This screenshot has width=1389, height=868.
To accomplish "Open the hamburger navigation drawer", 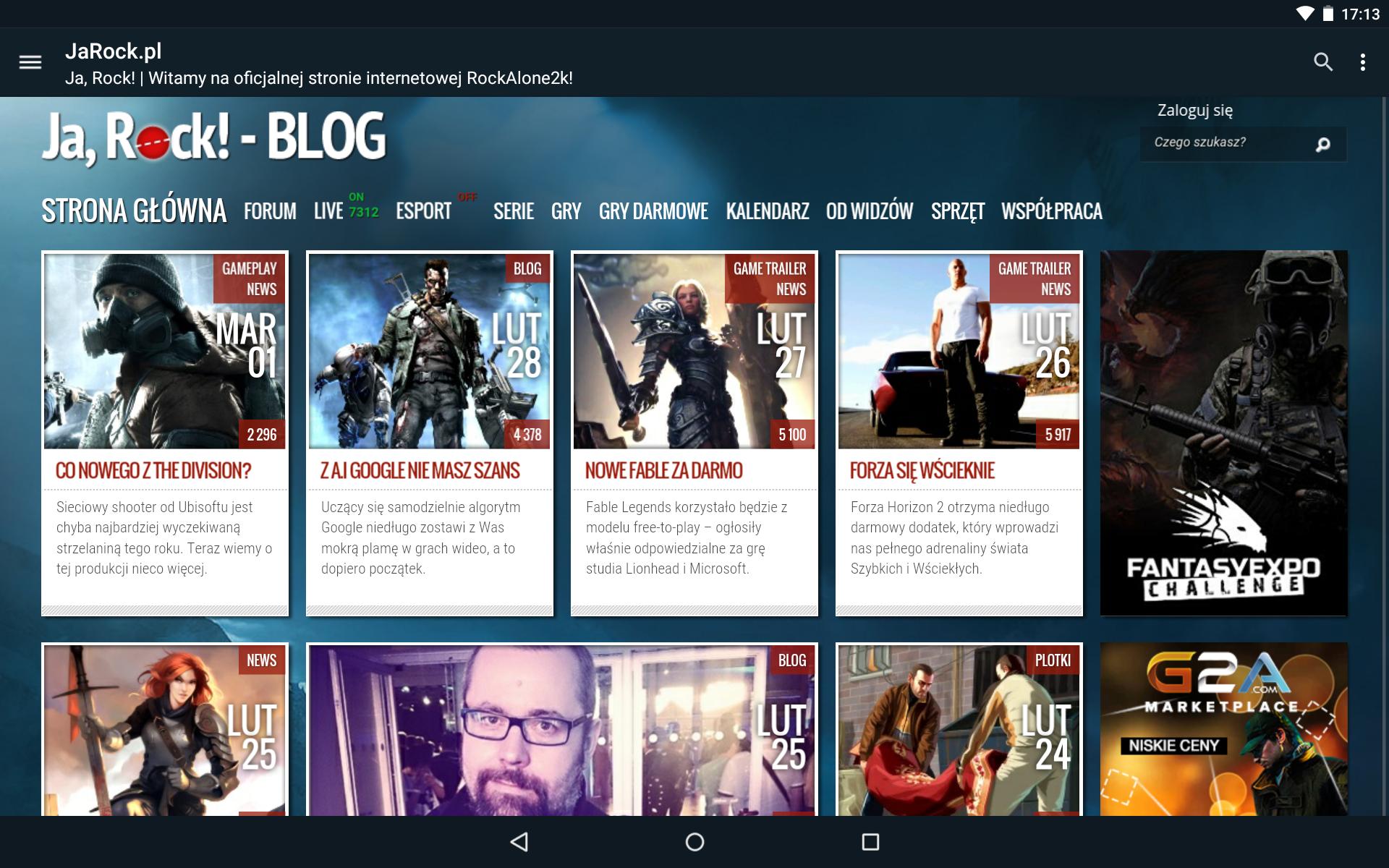I will (30, 62).
